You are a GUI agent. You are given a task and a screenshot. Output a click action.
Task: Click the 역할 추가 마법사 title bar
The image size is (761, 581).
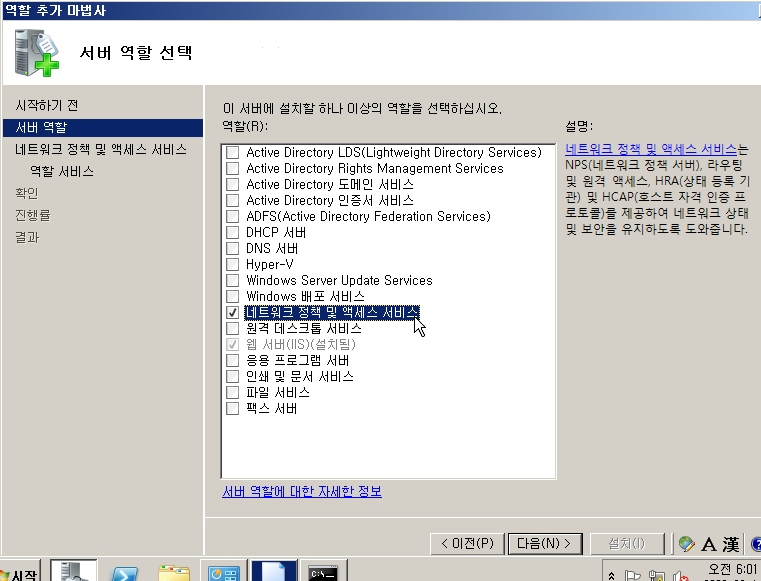click(380, 10)
